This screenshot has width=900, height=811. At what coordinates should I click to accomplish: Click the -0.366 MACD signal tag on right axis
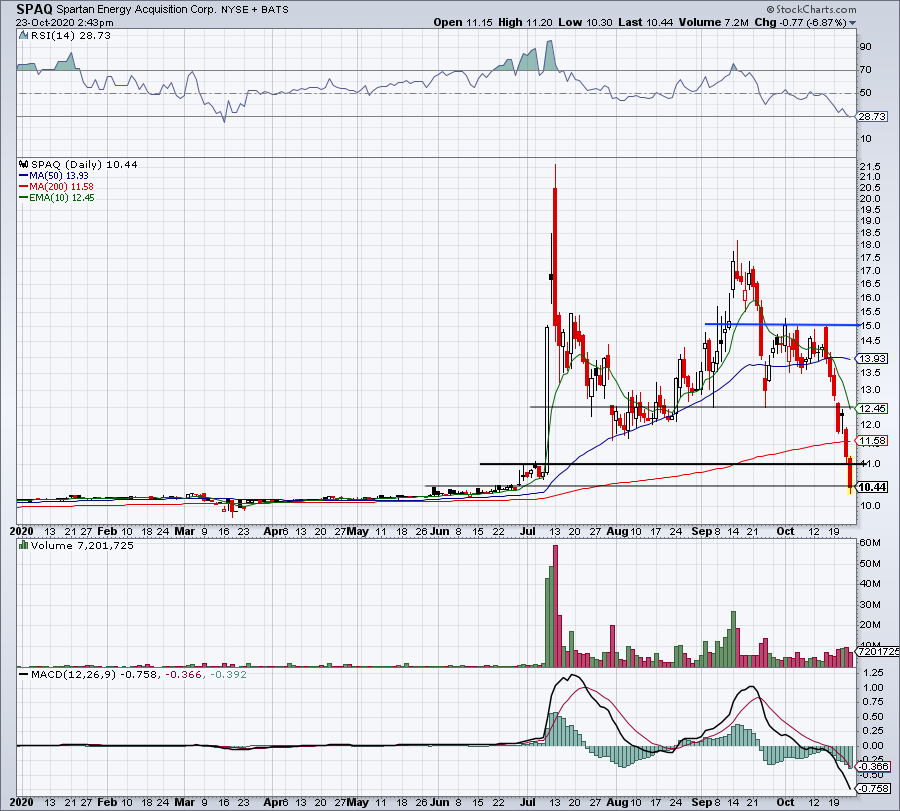tap(874, 766)
